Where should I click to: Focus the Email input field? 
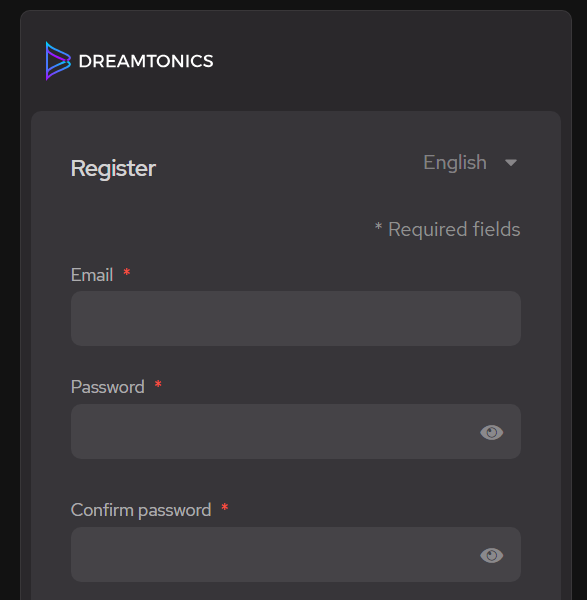coord(296,318)
